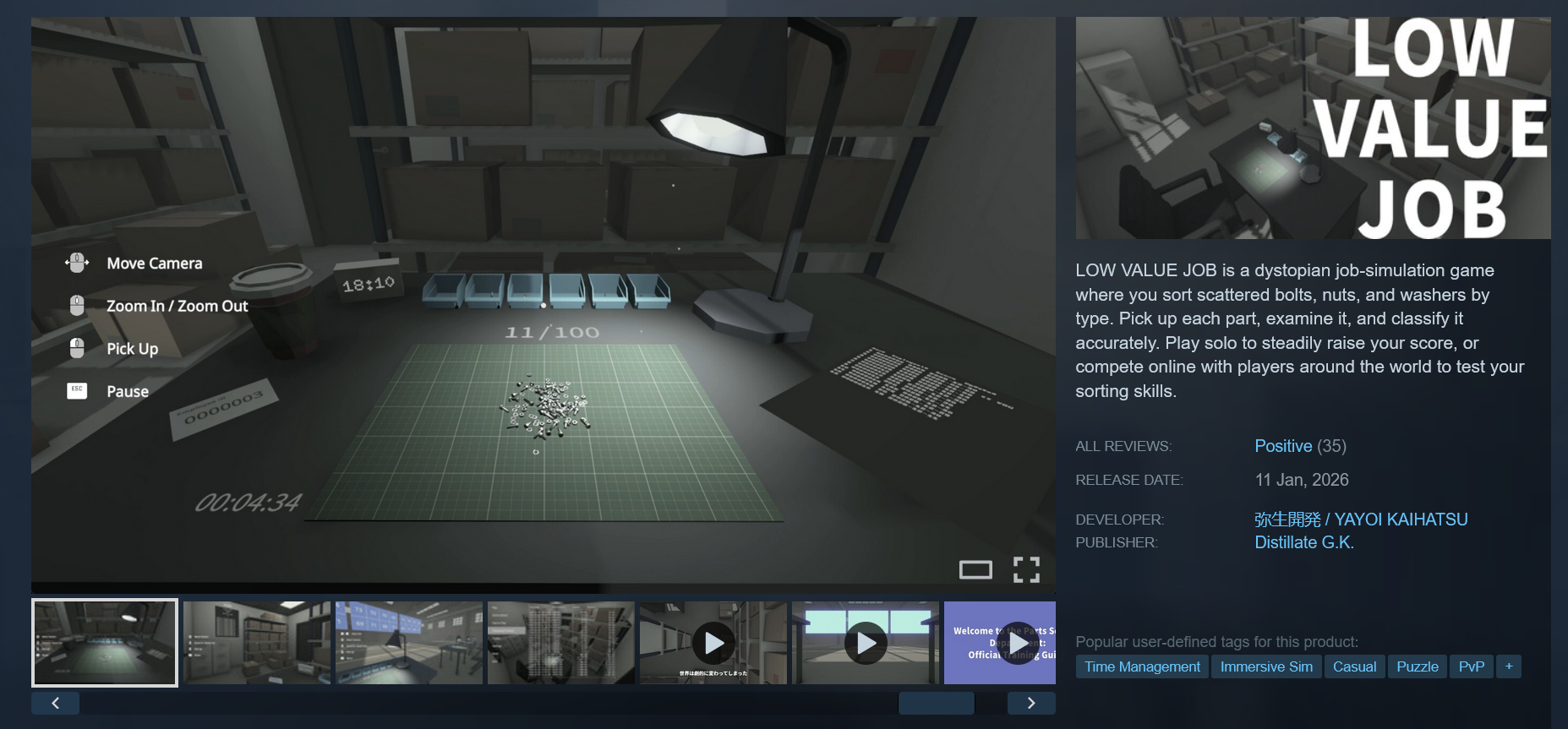Open the Time Management tag
Viewport: 1568px width, 729px height.
[x=1142, y=666]
